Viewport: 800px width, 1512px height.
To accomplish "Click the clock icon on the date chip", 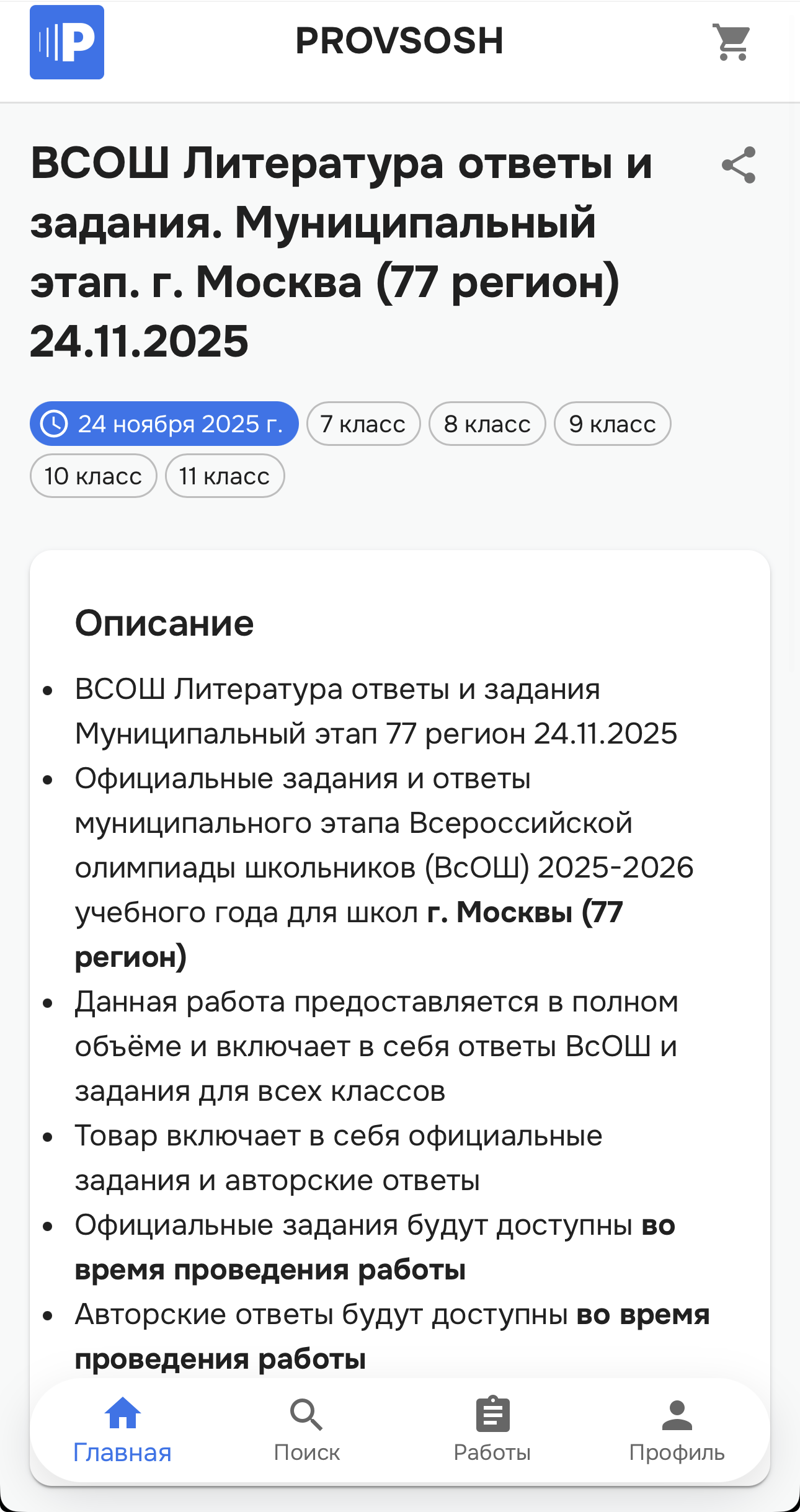I will (55, 424).
